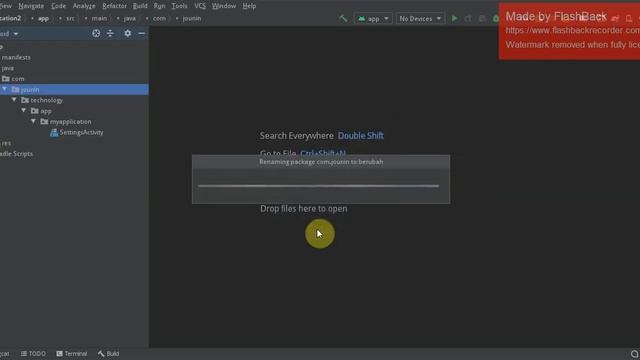The image size is (640, 360).
Task: Click the 'Renaming package' dialog title
Action: [321, 162]
